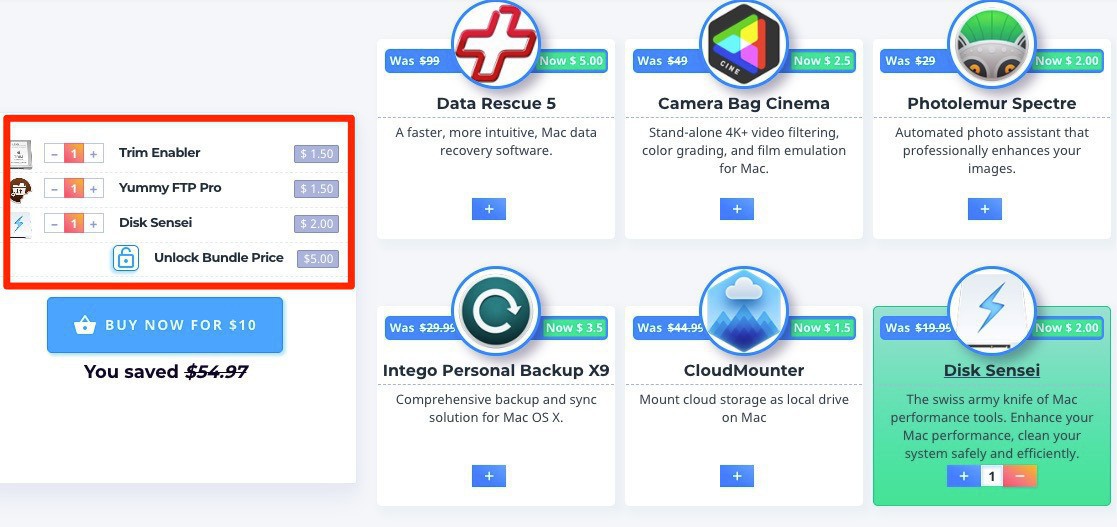Screen dimensions: 1117x527
Task: Decrease Trim Enabler quantity in cart
Action: point(54,153)
